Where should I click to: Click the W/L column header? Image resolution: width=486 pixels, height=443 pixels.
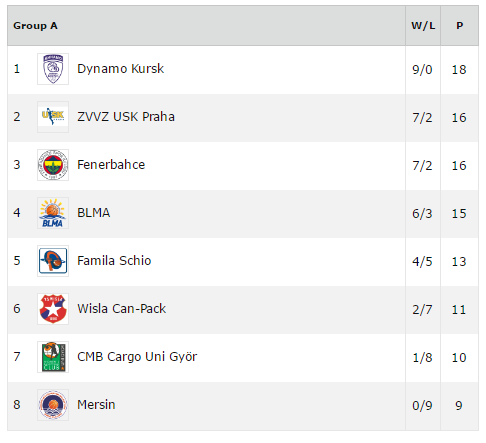pyautogui.click(x=423, y=26)
